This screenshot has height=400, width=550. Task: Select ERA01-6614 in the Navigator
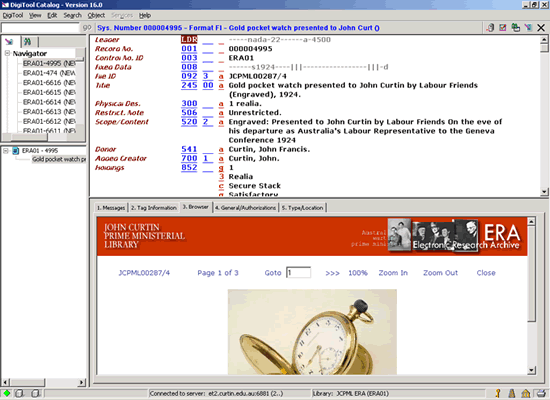(49, 102)
